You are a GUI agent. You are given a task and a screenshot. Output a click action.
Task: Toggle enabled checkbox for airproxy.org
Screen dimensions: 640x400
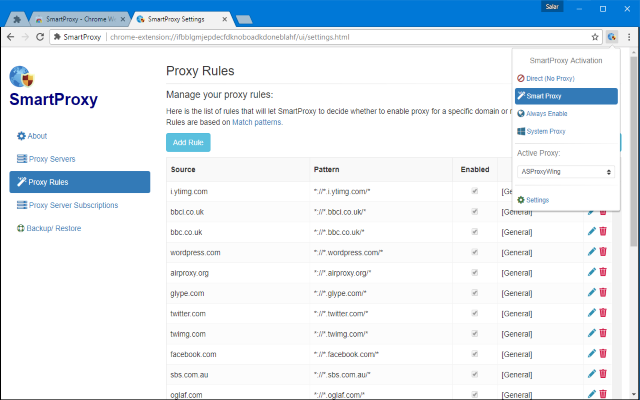[475, 273]
